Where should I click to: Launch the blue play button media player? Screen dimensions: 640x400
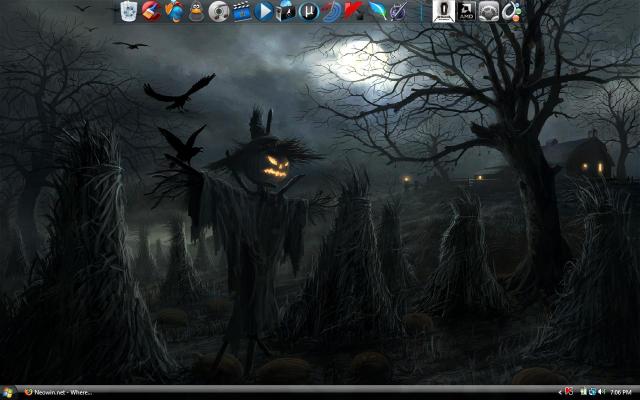point(264,11)
